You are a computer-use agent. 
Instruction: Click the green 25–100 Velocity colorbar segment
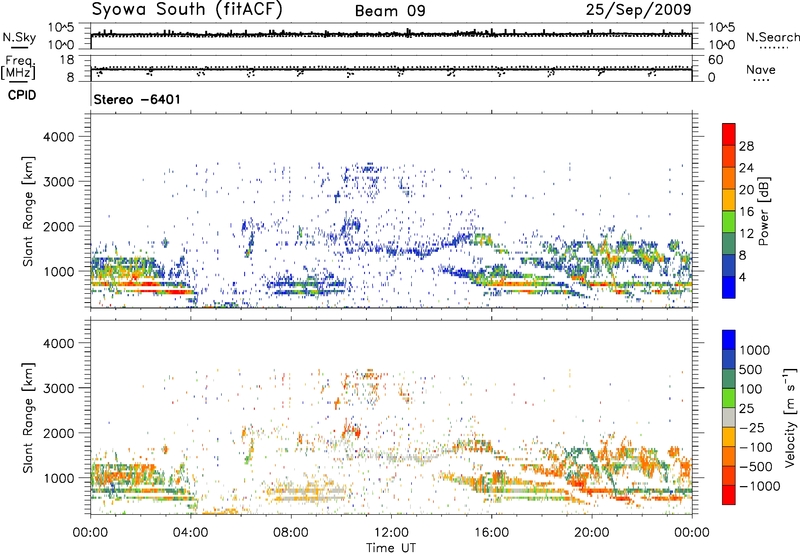(x=729, y=398)
